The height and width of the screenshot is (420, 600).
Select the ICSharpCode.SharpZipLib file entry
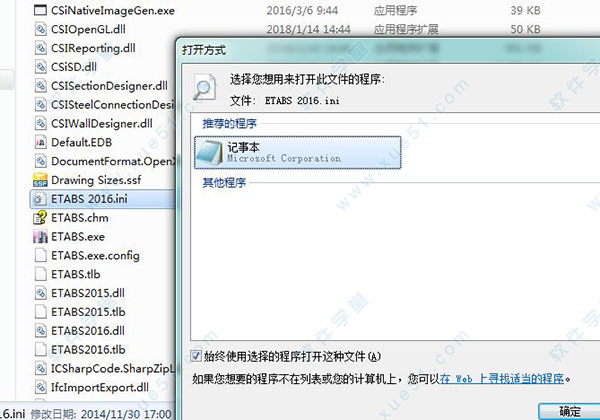104,368
